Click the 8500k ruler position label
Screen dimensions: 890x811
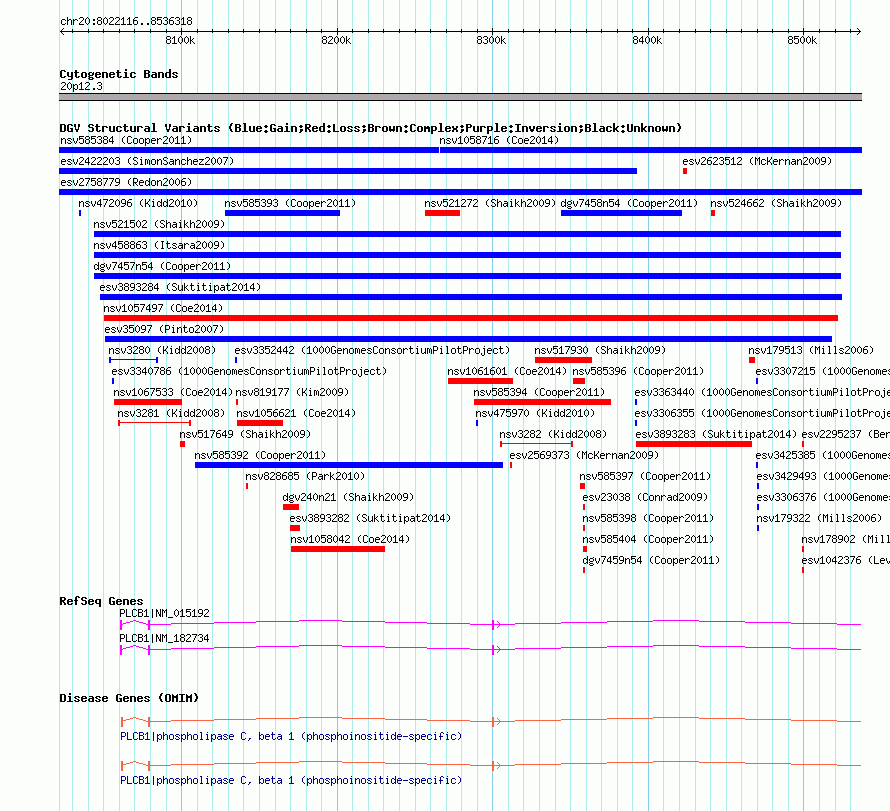pyautogui.click(x=802, y=40)
